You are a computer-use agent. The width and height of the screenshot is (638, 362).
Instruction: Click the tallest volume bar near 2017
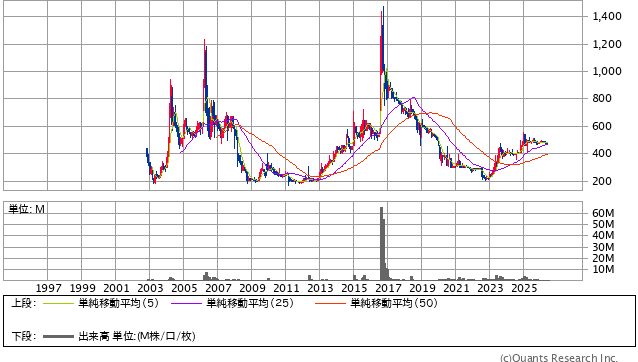click(x=382, y=244)
